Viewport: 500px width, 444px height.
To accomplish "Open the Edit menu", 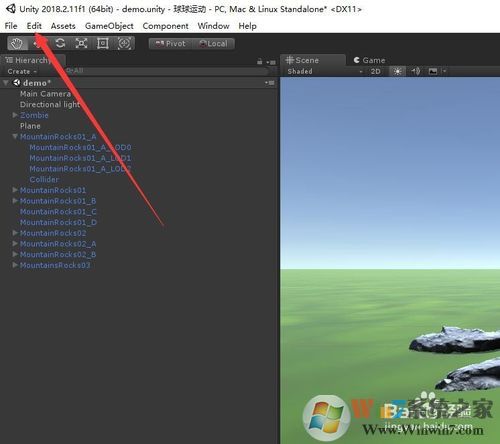I will (34, 26).
